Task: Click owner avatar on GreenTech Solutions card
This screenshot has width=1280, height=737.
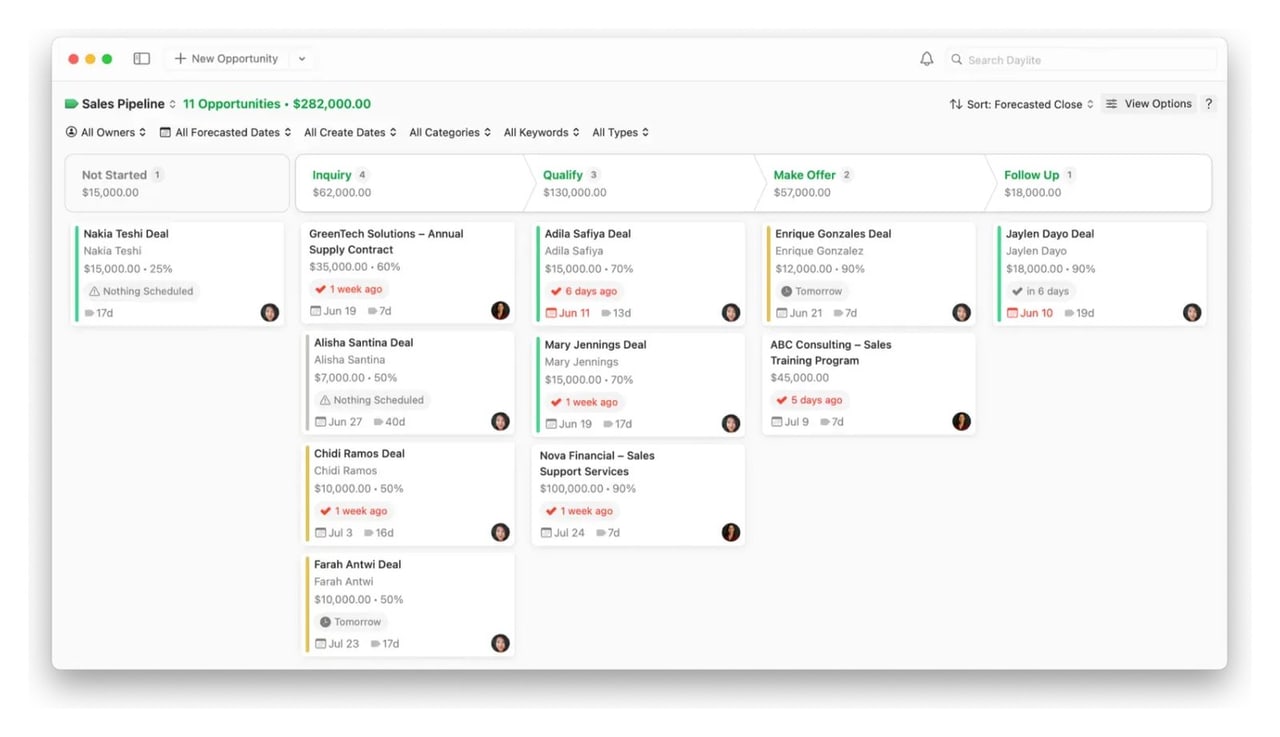Action: (x=501, y=311)
